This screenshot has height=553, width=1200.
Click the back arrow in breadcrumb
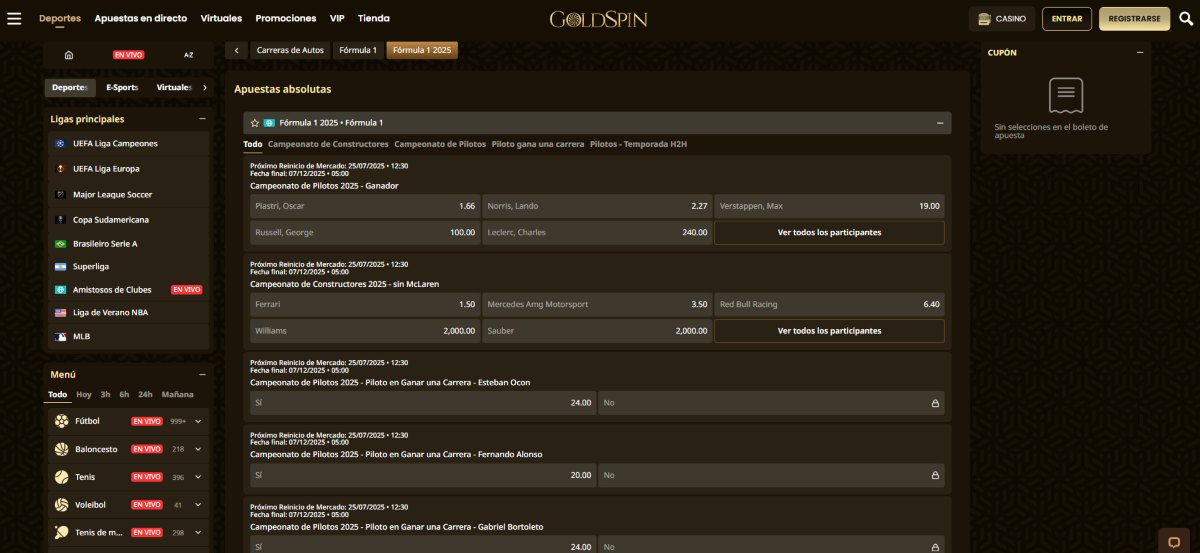point(236,50)
